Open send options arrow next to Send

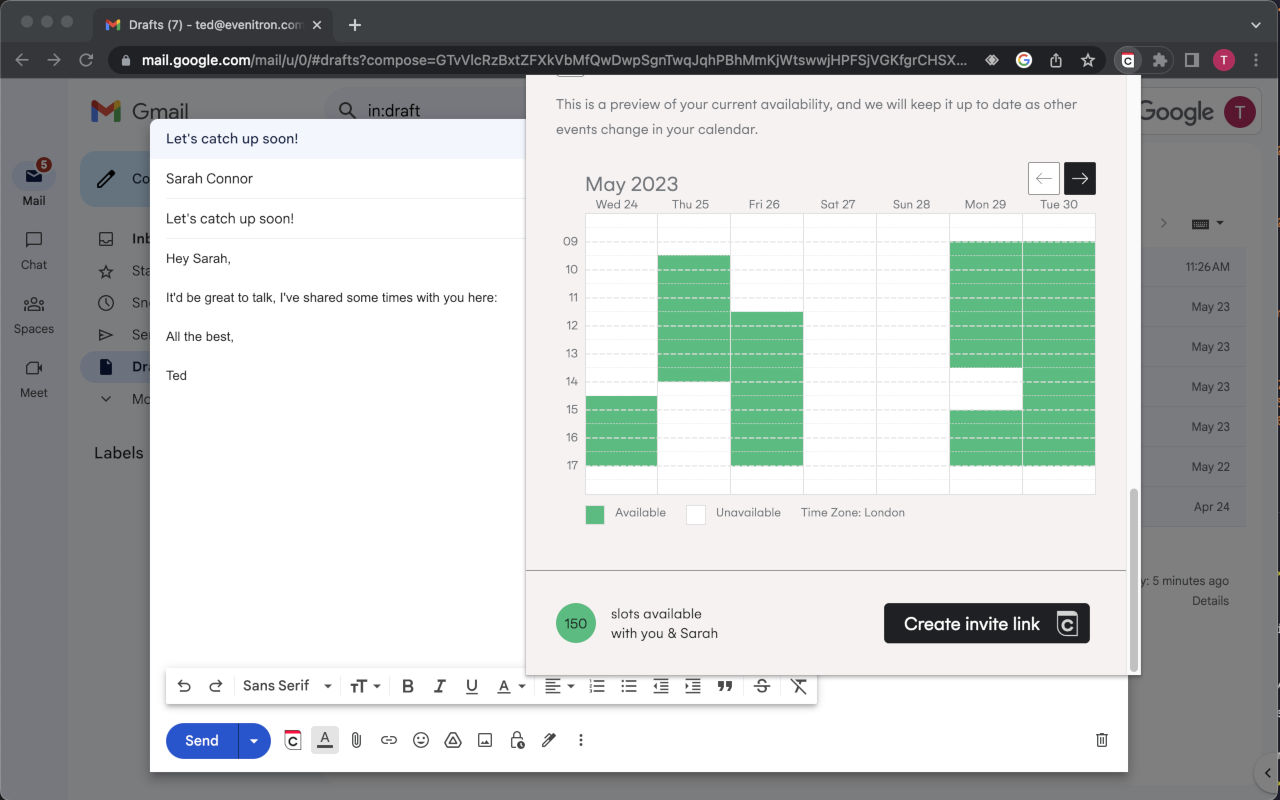pos(254,741)
